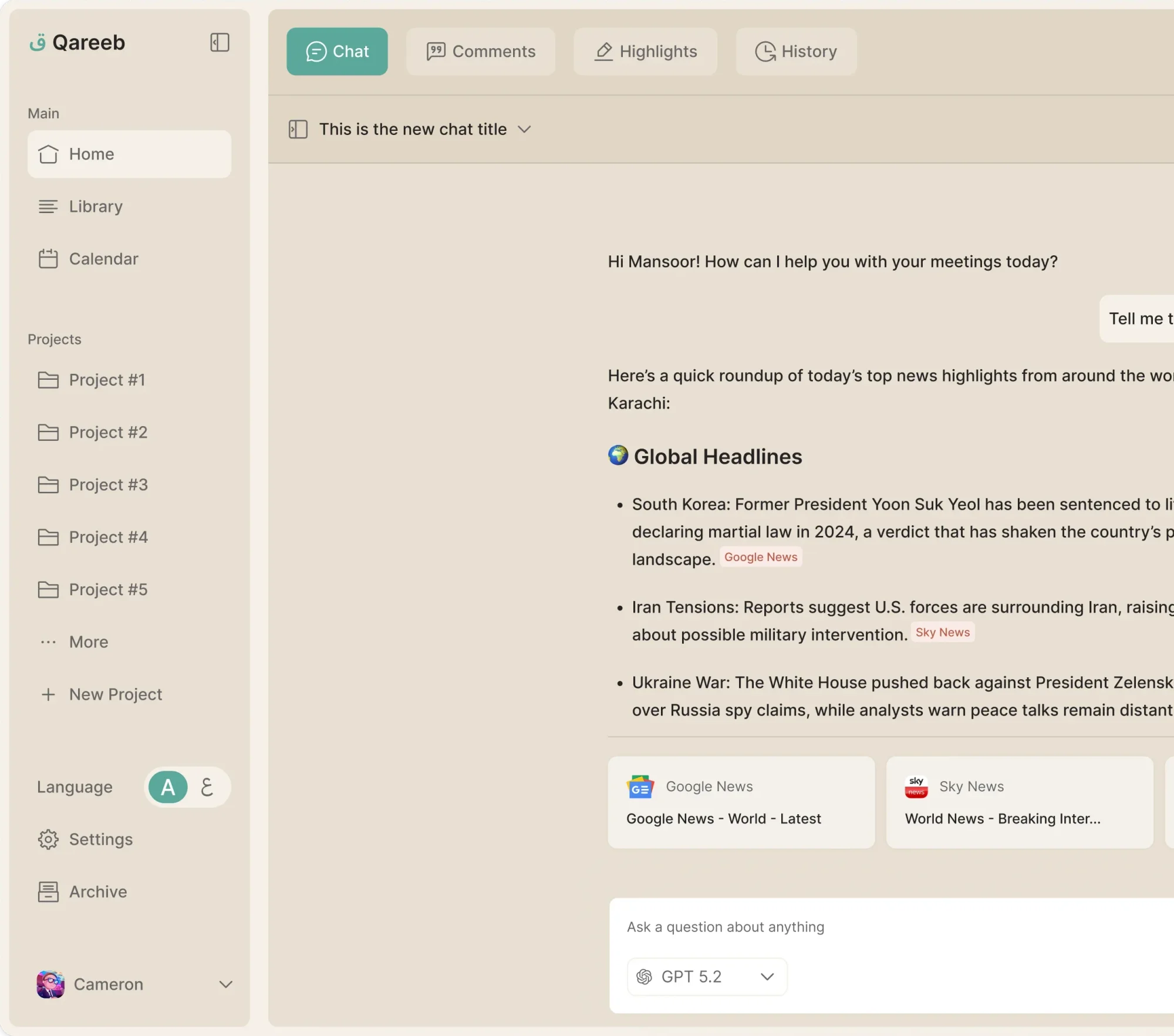Image resolution: width=1174 pixels, height=1036 pixels.
Task: Switch language to Arabic ع option
Action: [x=207, y=787]
